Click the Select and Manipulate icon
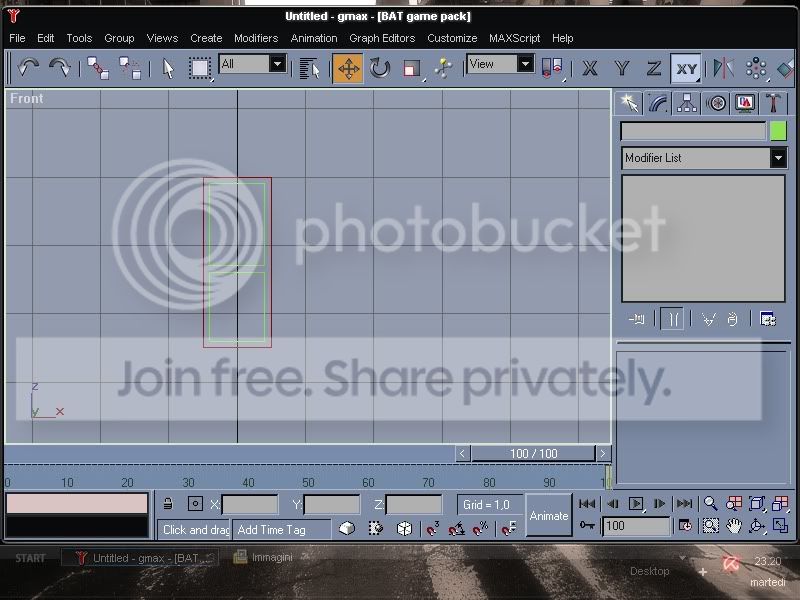The height and width of the screenshot is (600, 800). pos(443,68)
